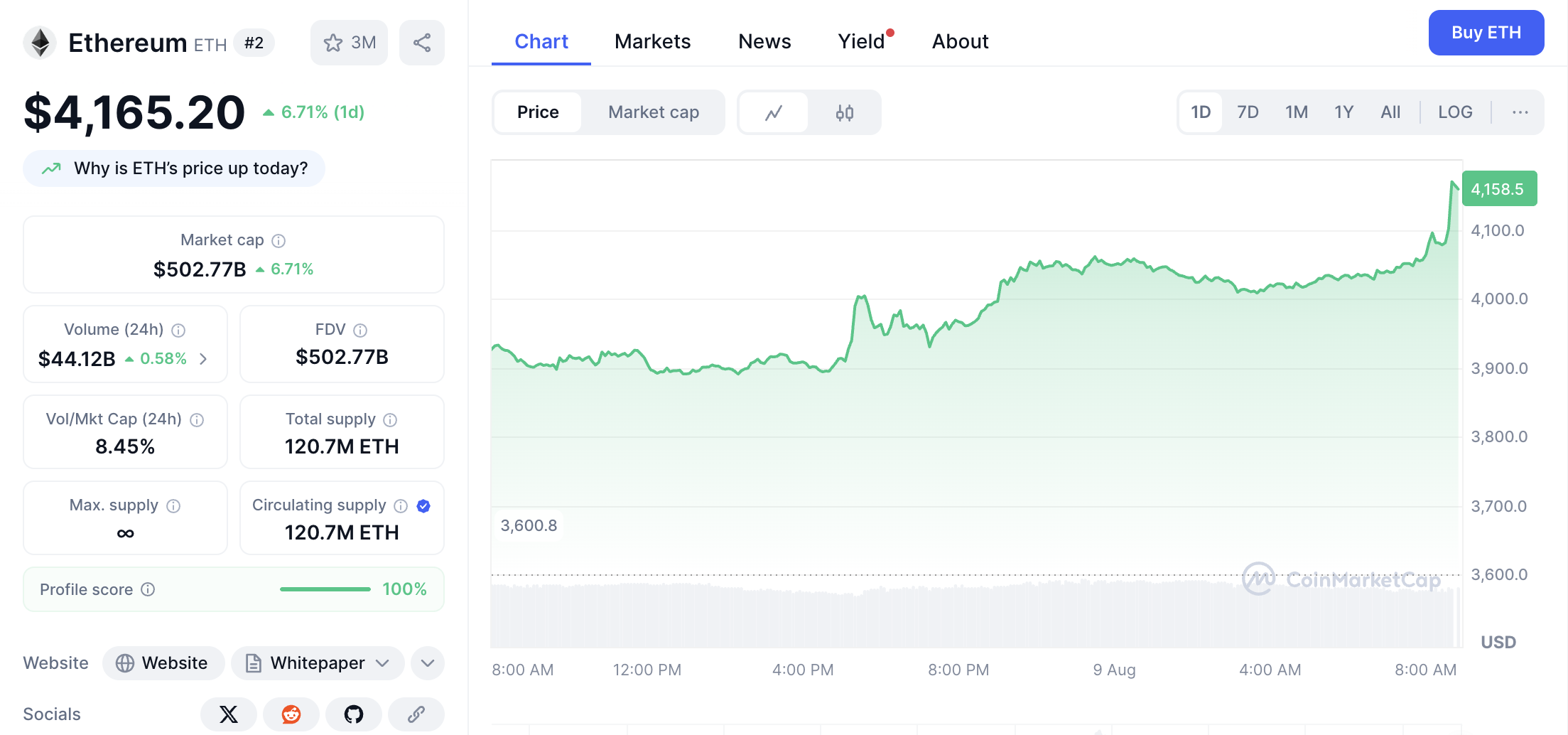Click the 100% profile score text

[x=404, y=589]
